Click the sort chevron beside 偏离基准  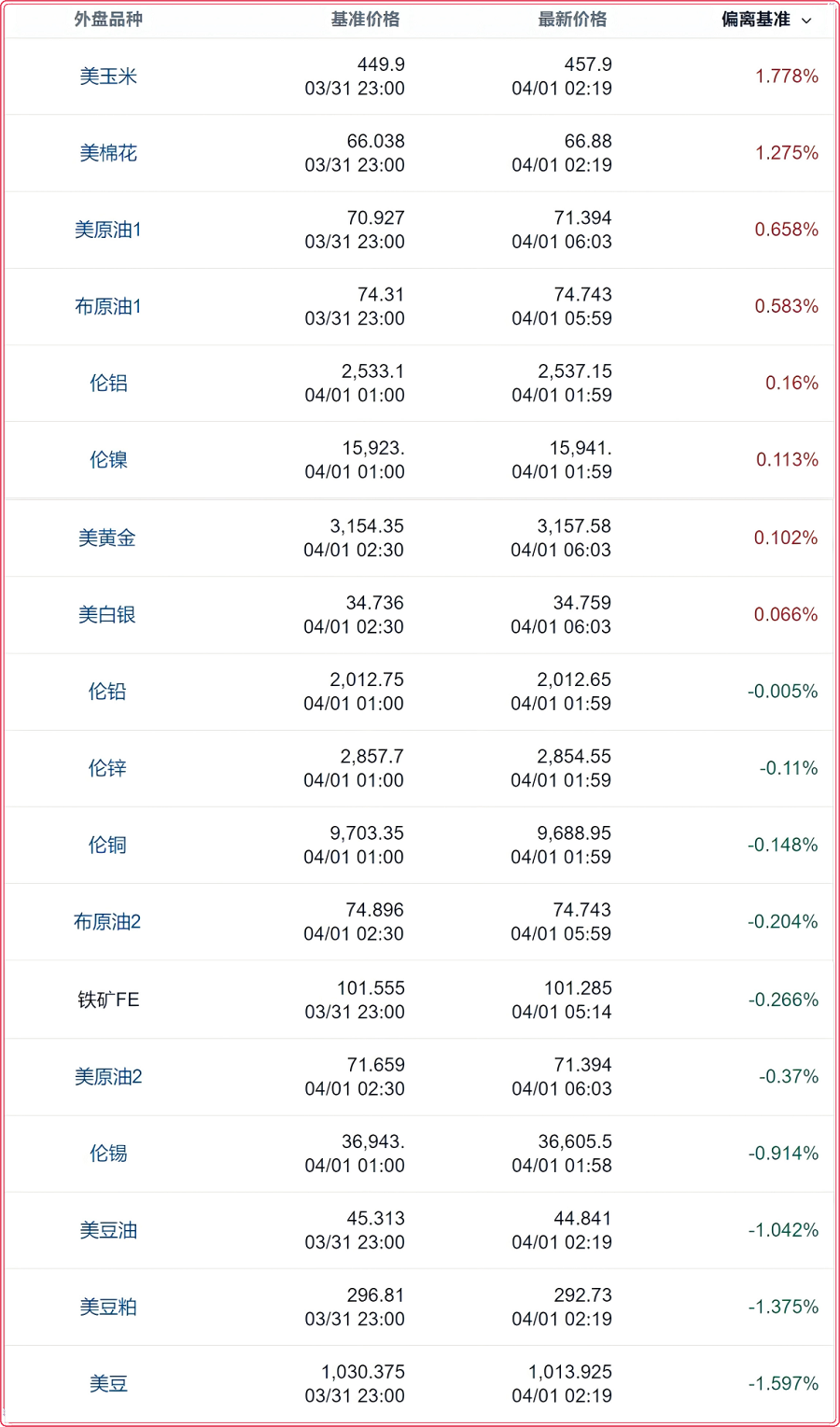tap(806, 20)
